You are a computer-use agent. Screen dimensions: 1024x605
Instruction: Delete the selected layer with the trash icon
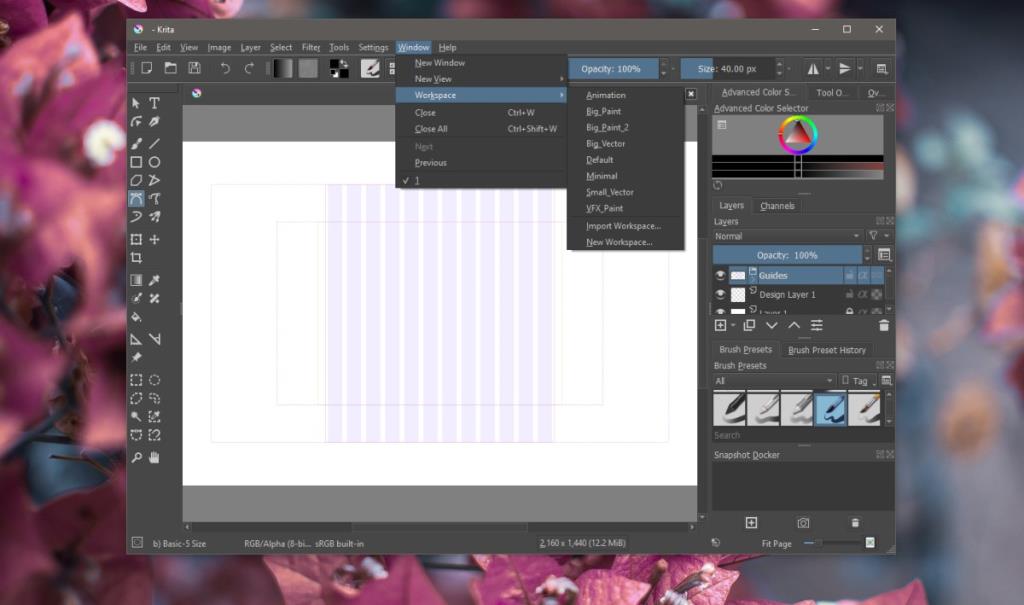[x=883, y=325]
